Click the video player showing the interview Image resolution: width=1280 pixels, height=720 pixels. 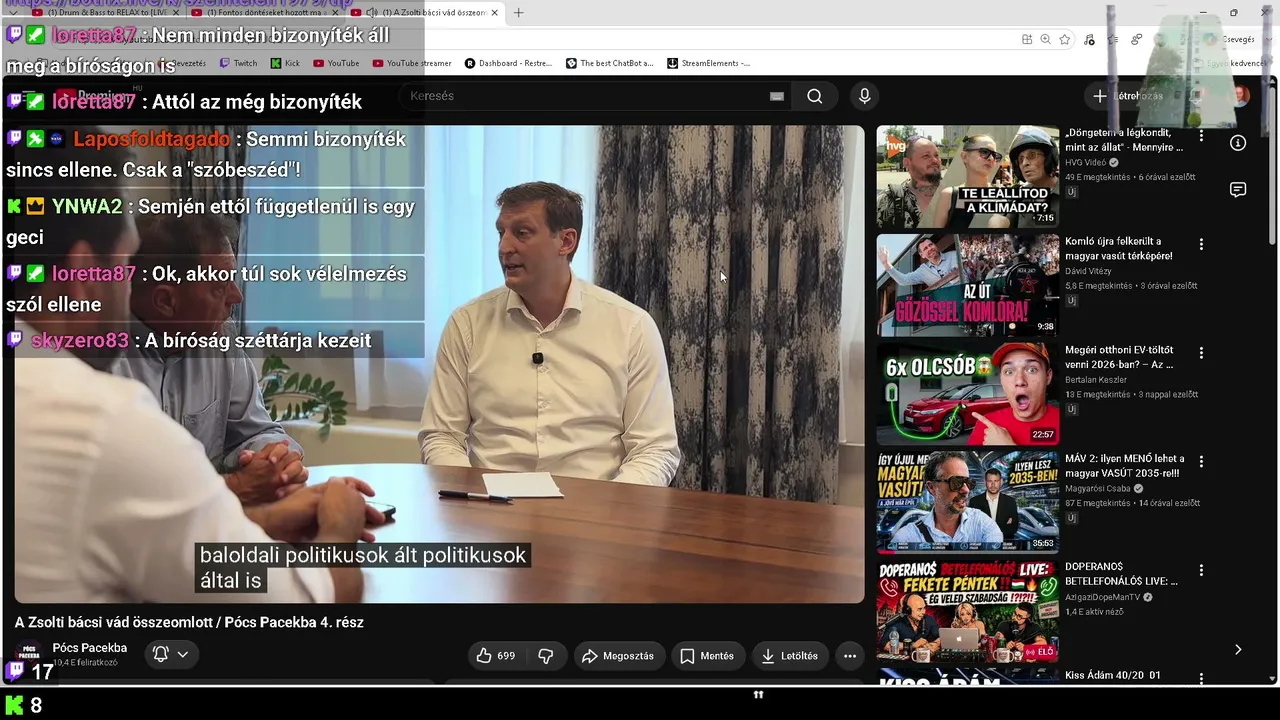pos(440,364)
